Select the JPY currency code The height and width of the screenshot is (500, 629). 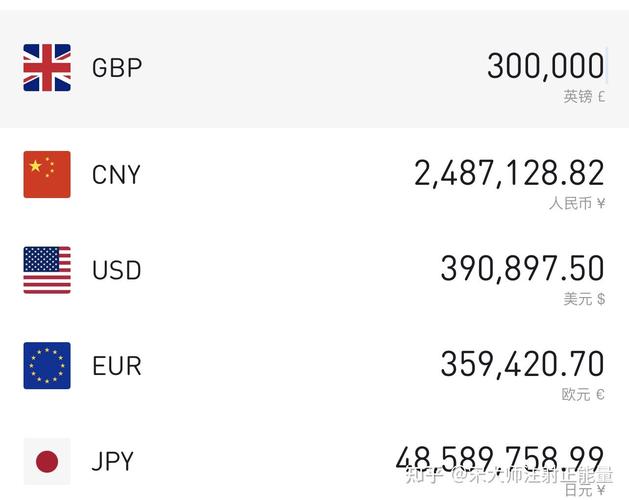pos(112,461)
